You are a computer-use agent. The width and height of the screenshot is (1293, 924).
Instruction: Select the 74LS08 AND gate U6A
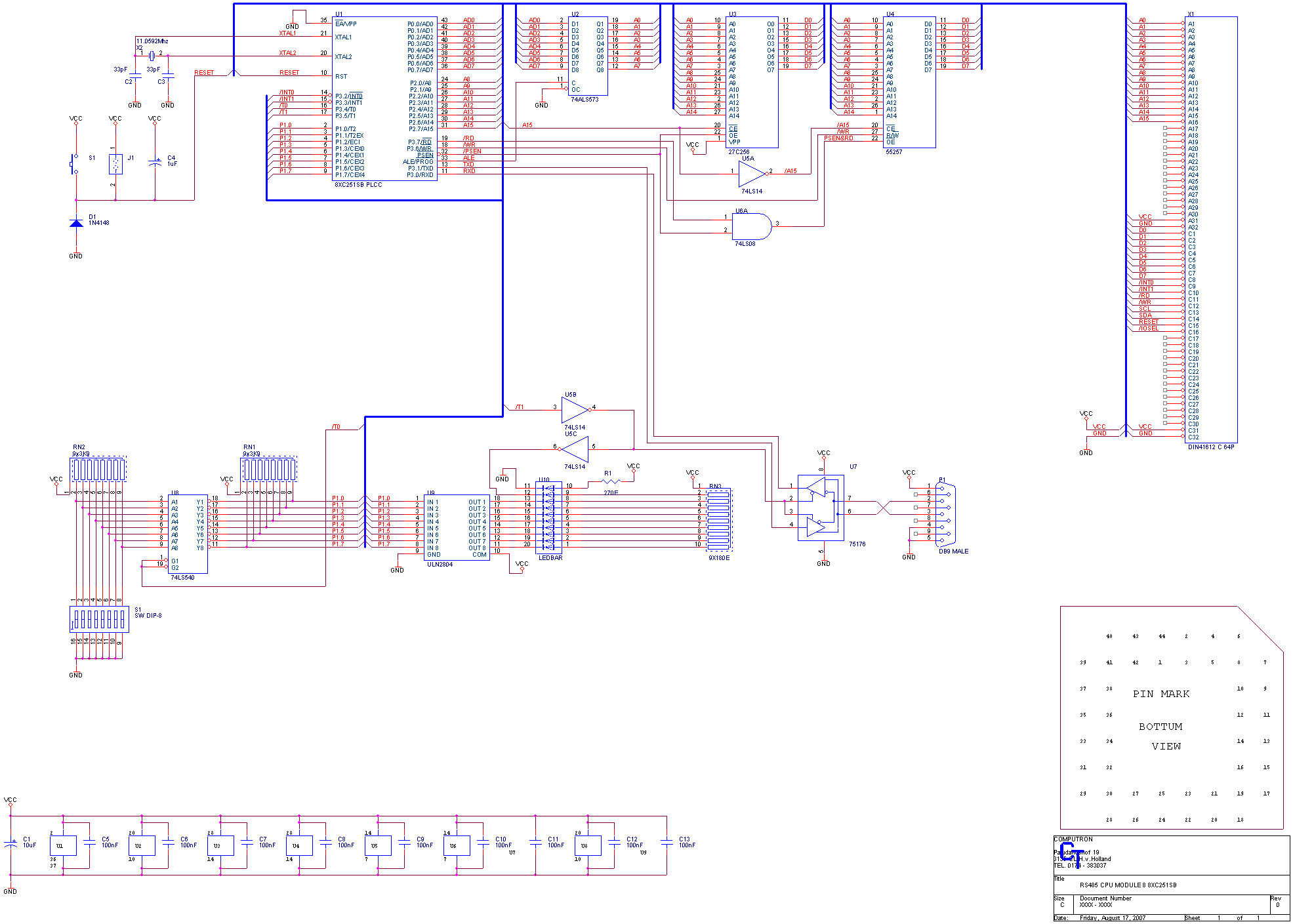point(753,226)
